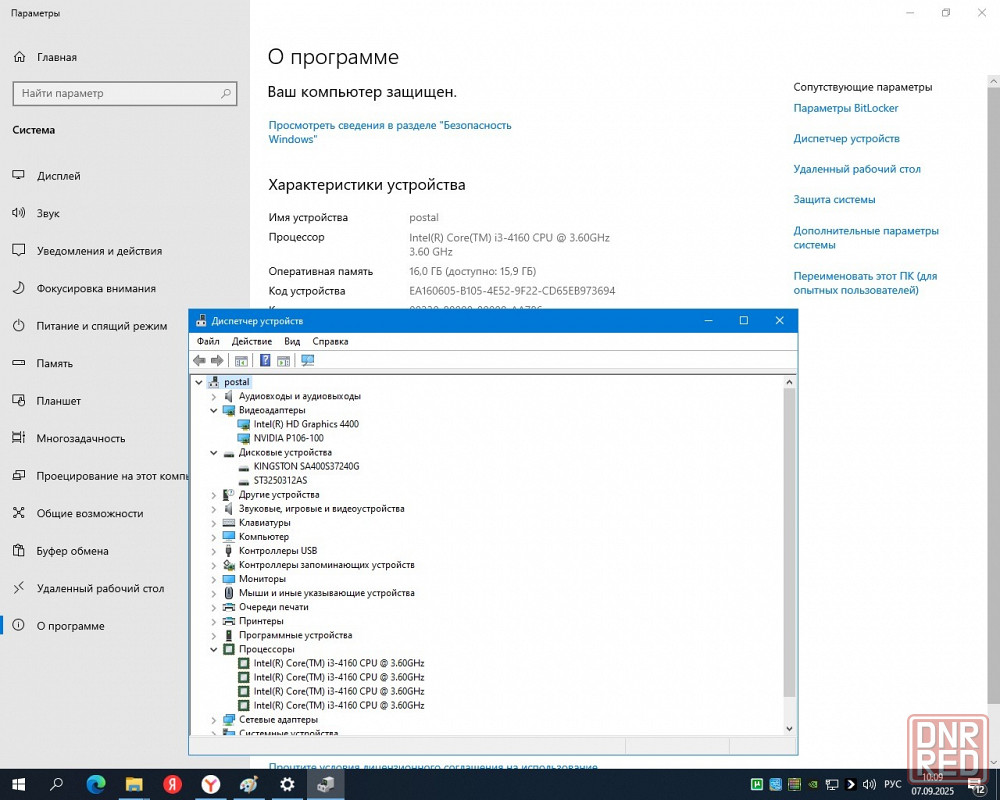1000x800 pixels.
Task: Expand Аудиовходы и аудиовыходы node
Action: click(214, 396)
